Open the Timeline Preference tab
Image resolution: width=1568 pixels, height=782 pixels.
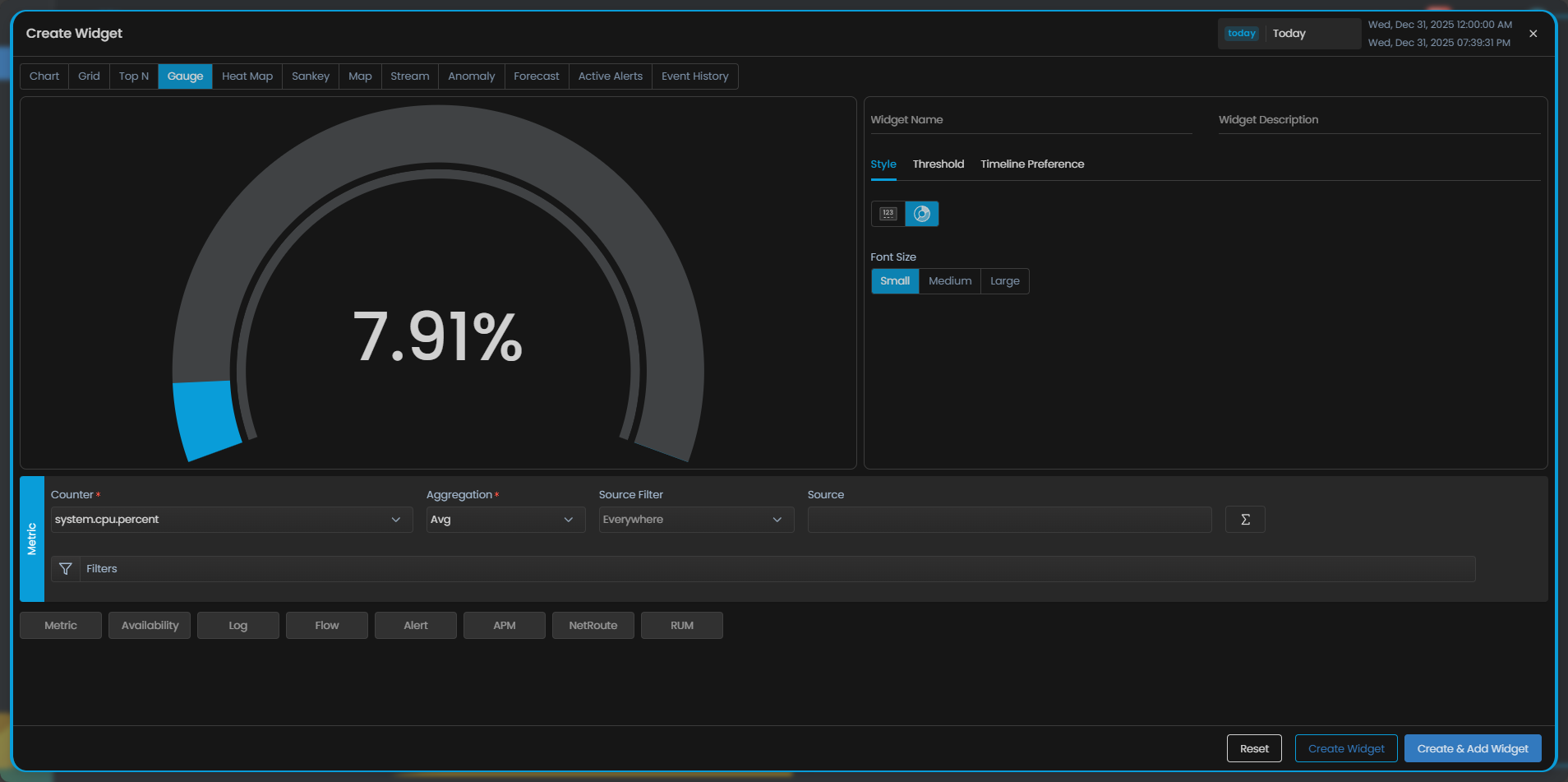1031,164
